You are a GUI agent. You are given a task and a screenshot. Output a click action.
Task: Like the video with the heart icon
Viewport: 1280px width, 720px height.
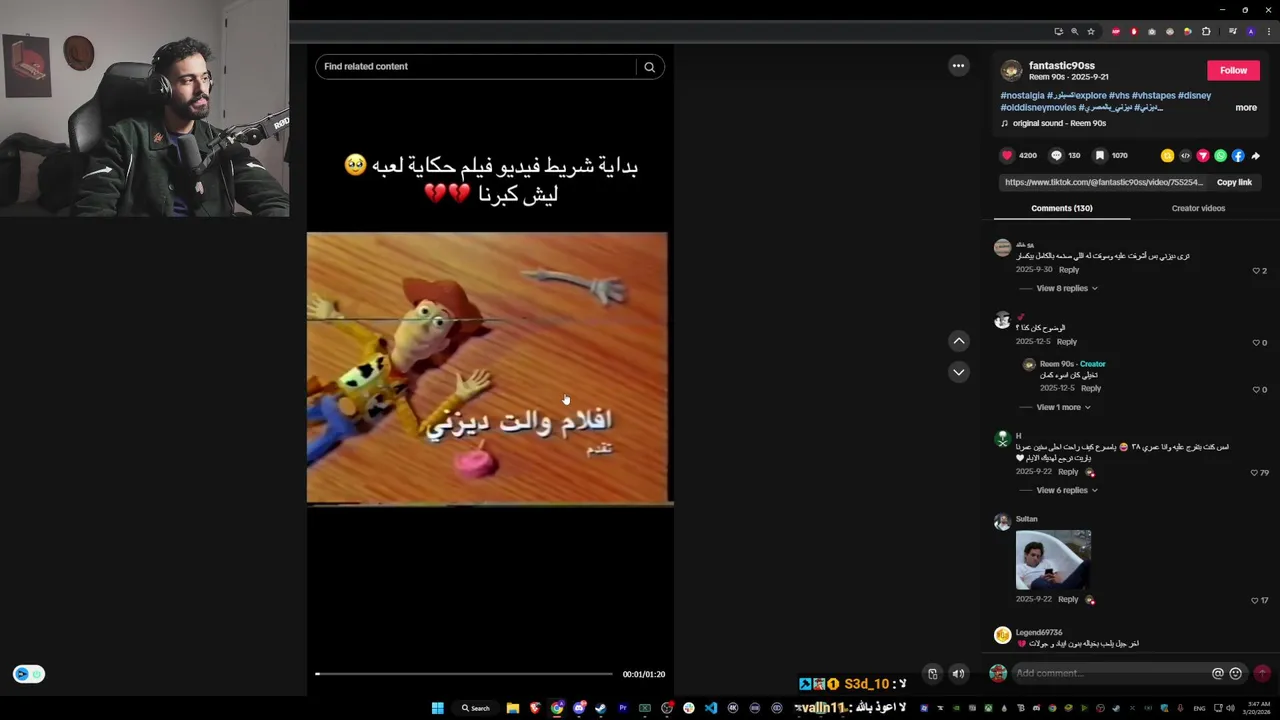tap(1007, 155)
